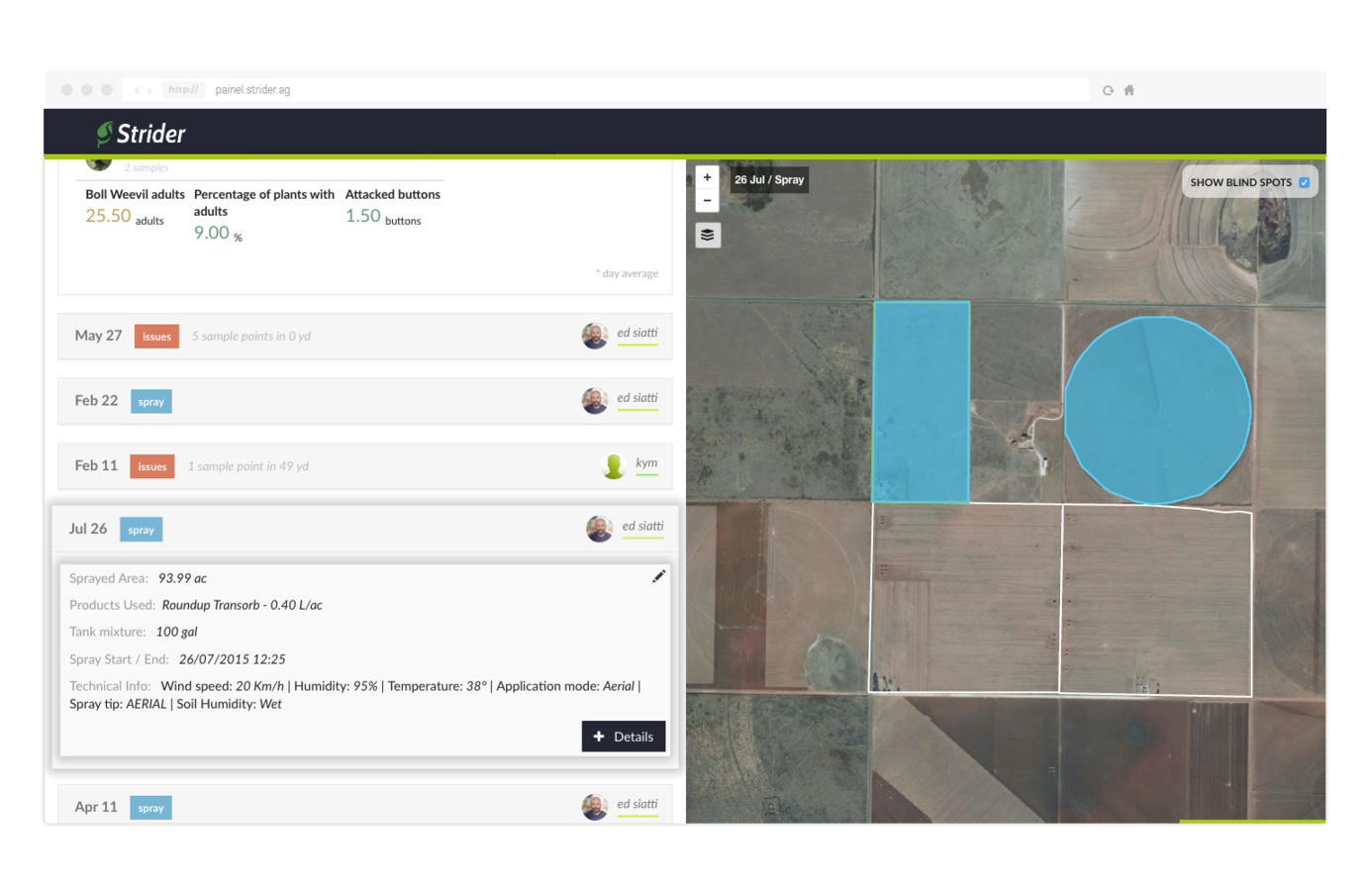The image size is (1372, 891).
Task: Click the spray tag on Feb 22
Action: 151,402
